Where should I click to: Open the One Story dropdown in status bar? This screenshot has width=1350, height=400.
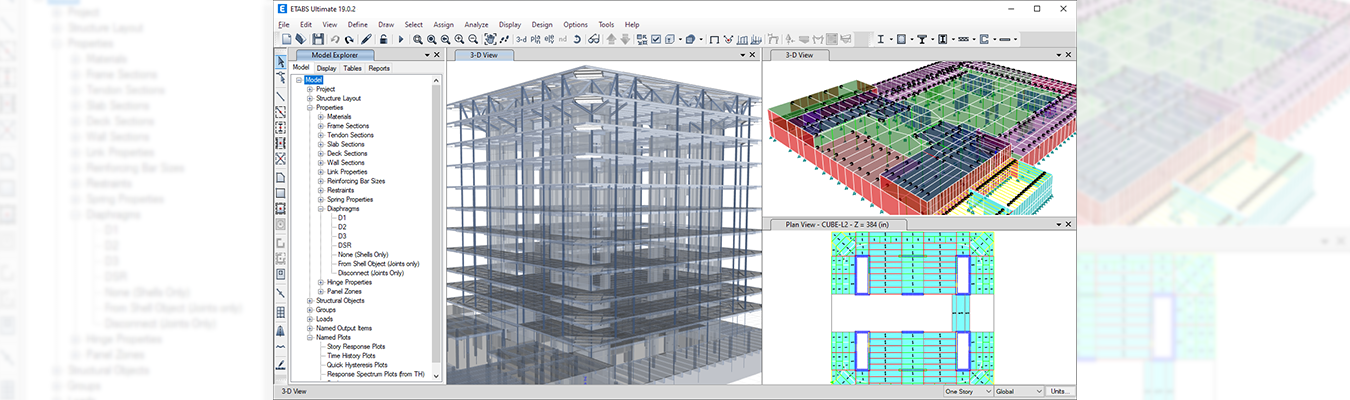(967, 392)
